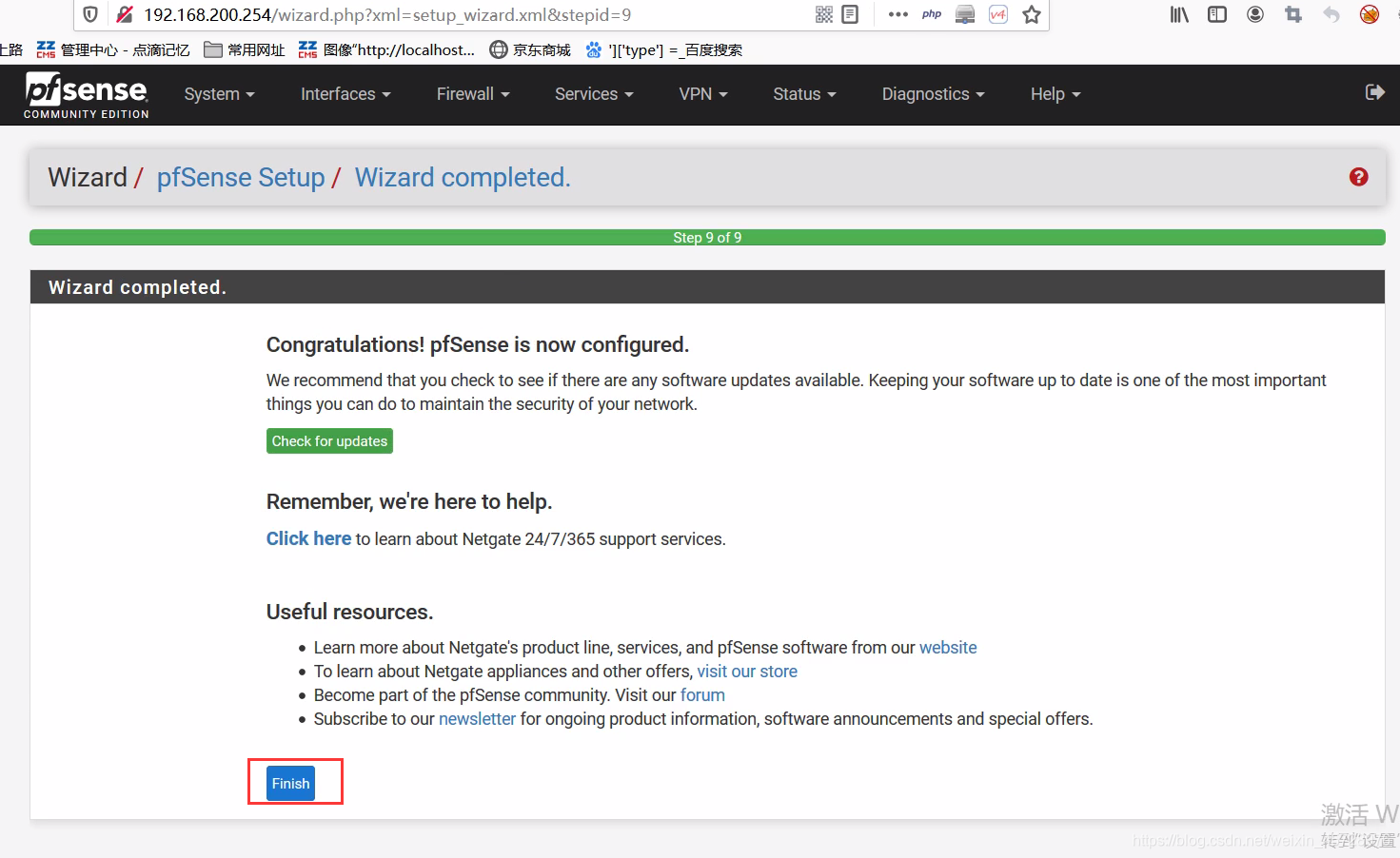Open page actions three-dot menu

897,14
